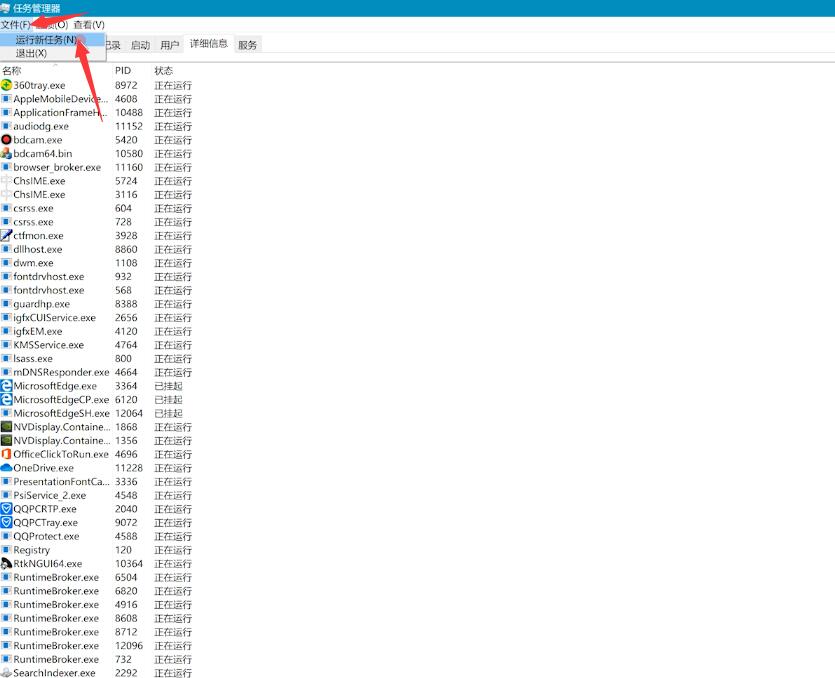The image size is (835, 678).
Task: Click the Registry process icon
Action: coord(6,550)
